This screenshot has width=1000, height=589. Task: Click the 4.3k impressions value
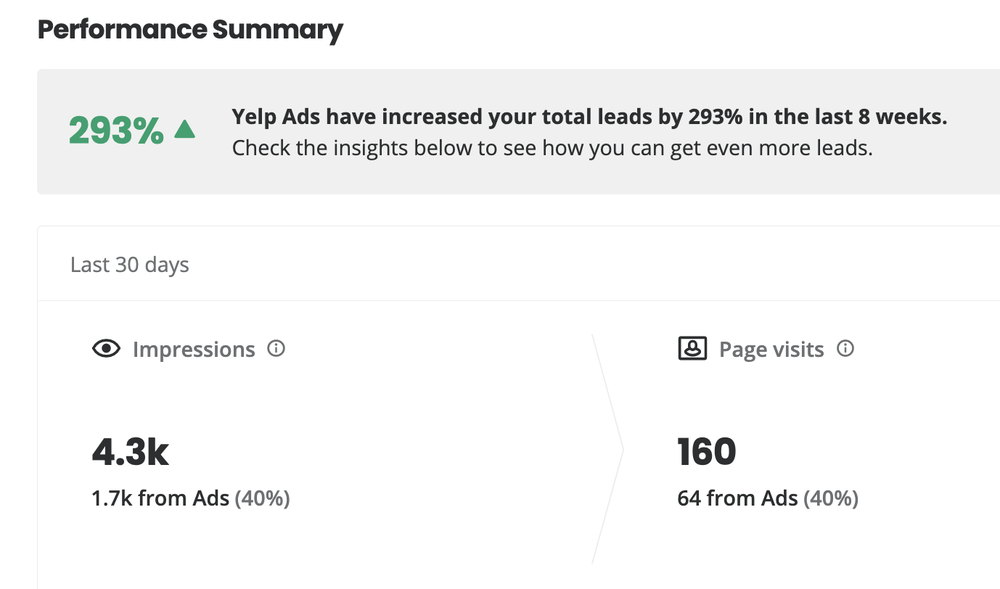pos(130,452)
